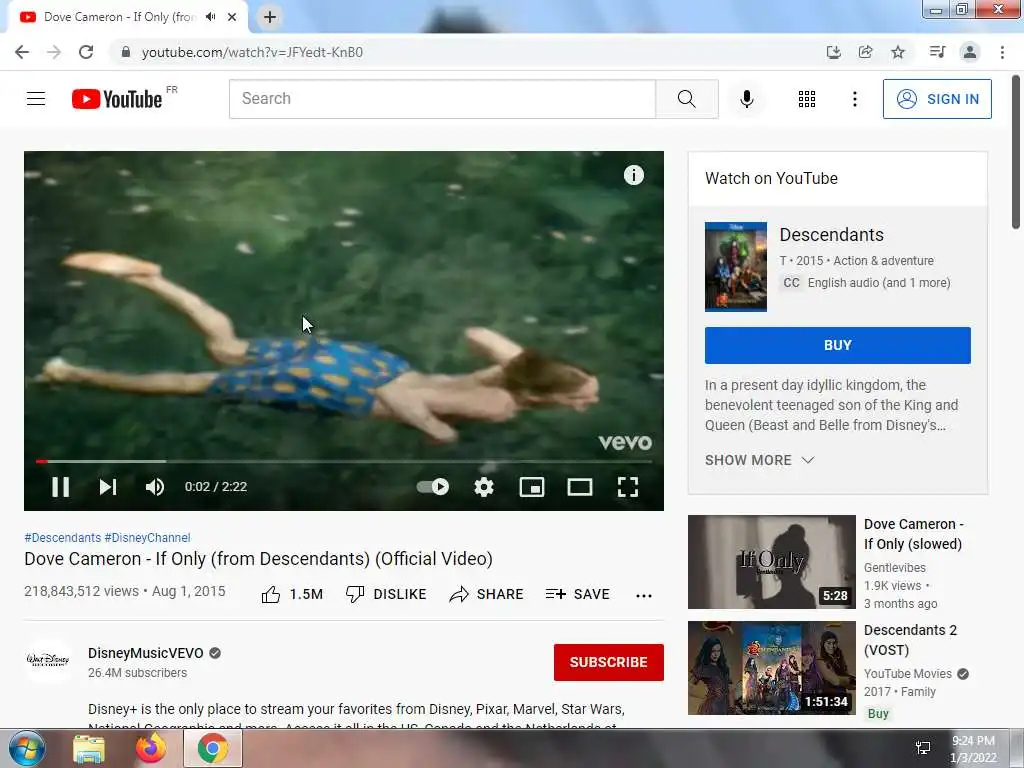Open Dove Cameron If Only (slowed) title
Image resolution: width=1024 pixels, height=768 pixels.
[x=913, y=534]
